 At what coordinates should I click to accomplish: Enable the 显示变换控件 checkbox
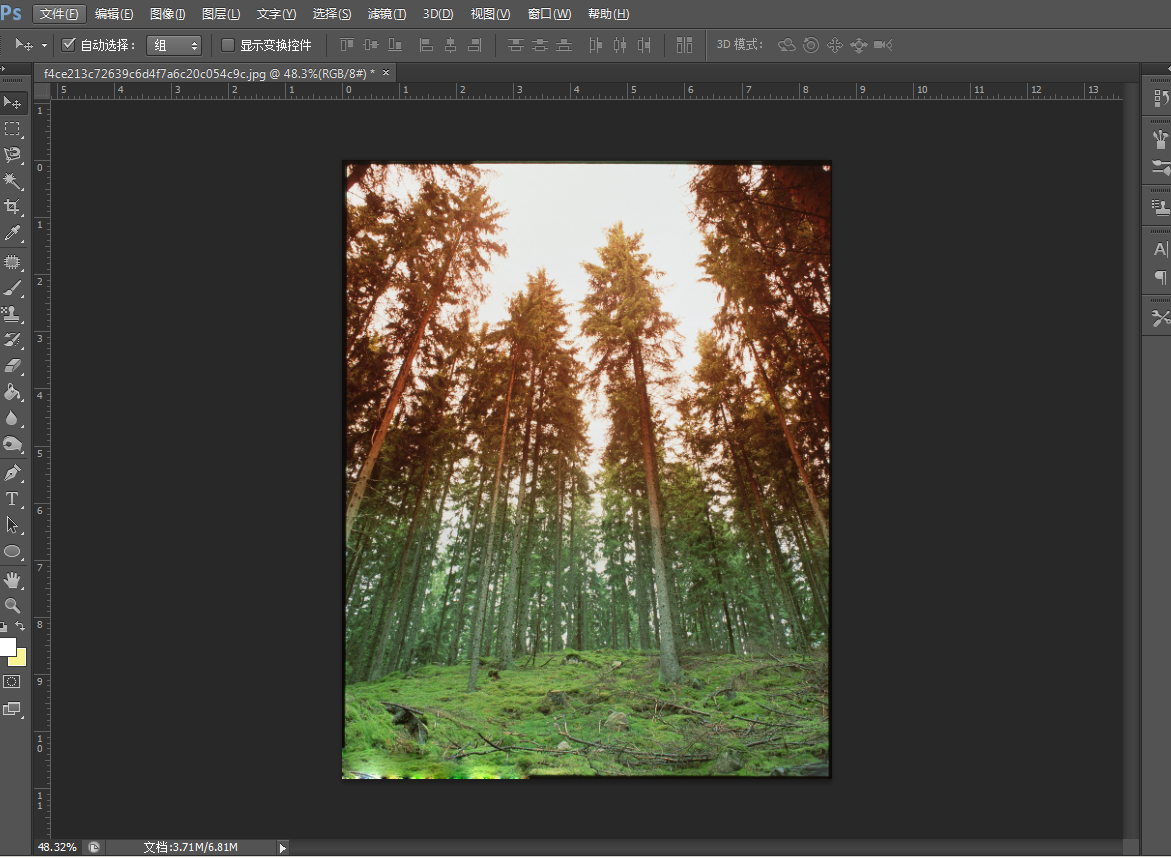click(x=228, y=45)
